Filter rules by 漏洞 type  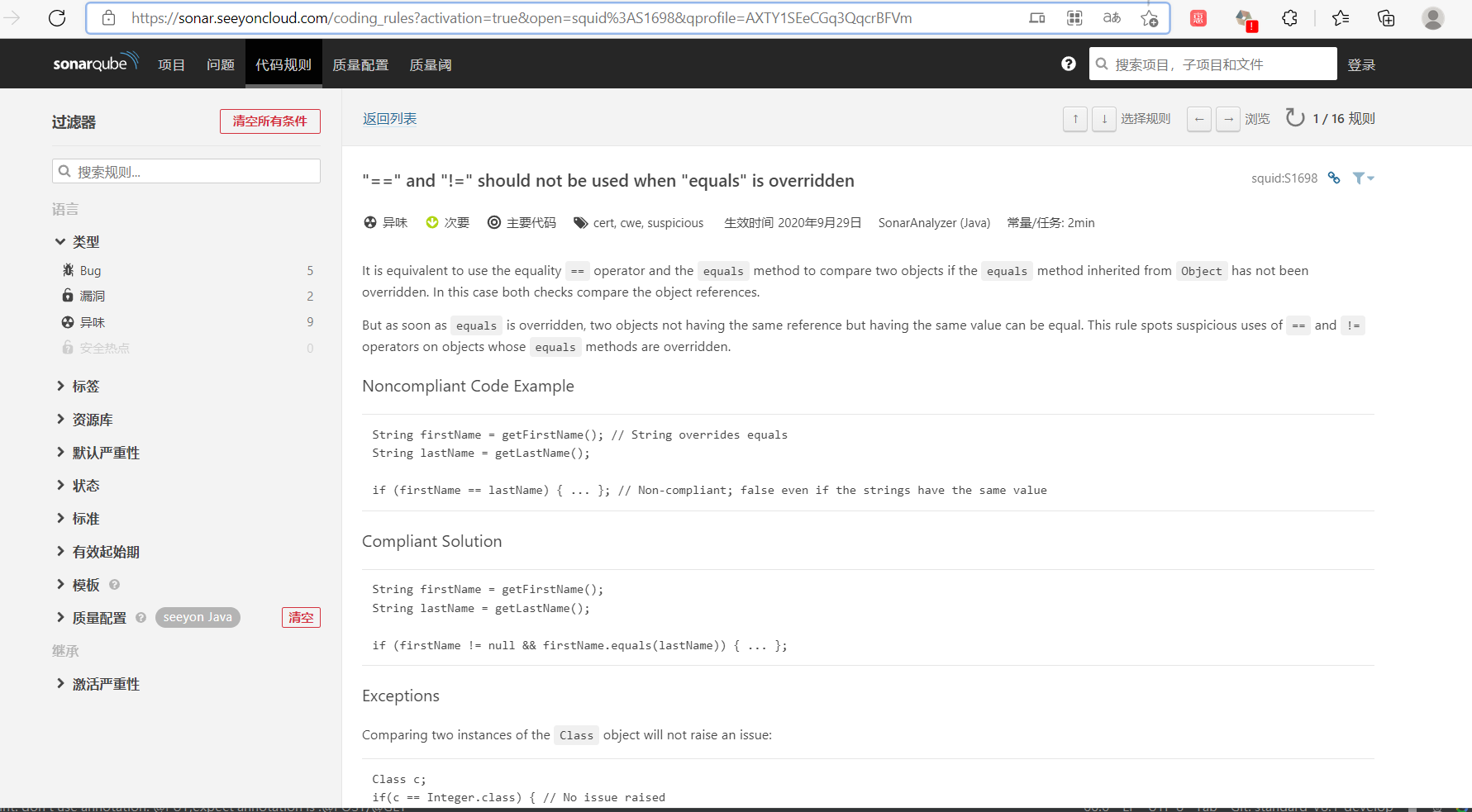(x=92, y=296)
